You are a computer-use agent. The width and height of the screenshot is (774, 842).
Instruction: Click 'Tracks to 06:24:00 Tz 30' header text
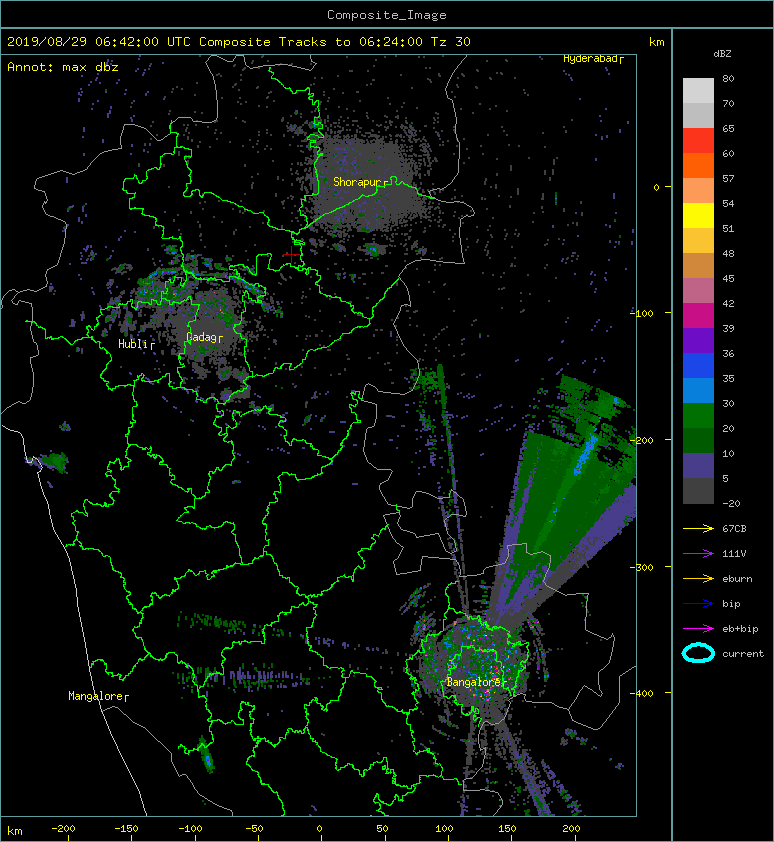coord(374,42)
